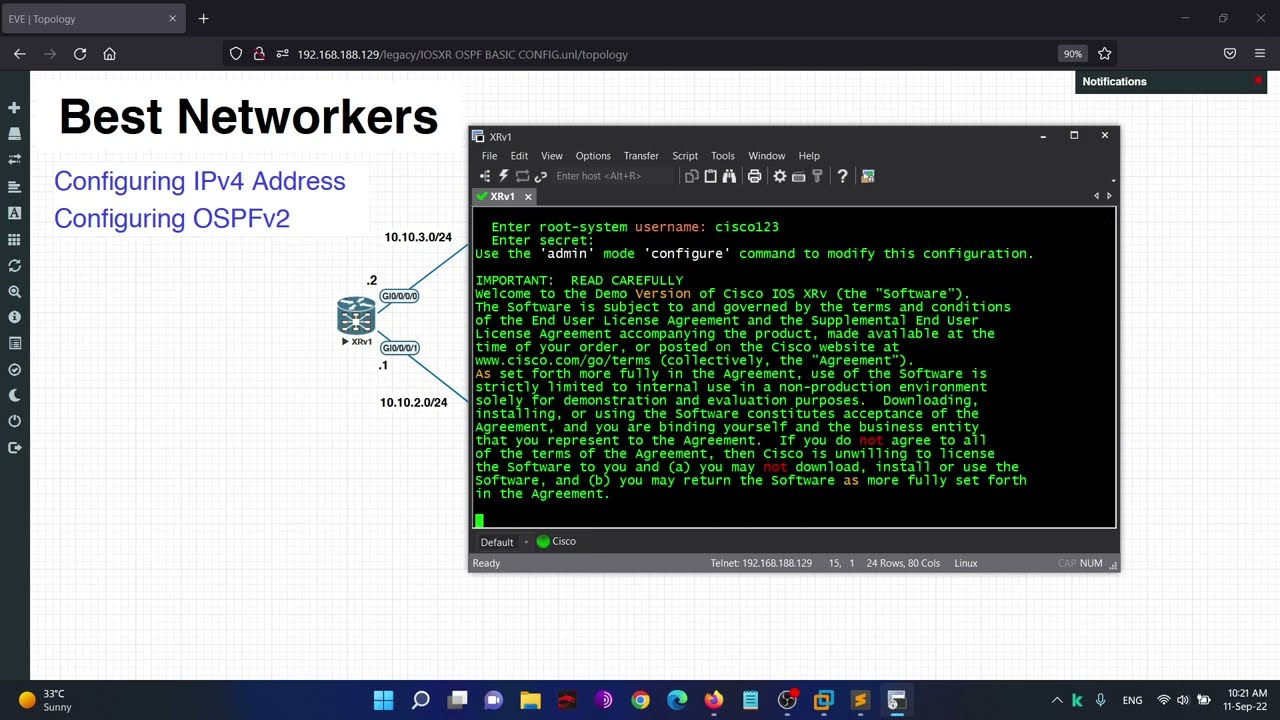Open the Help menu in SecureCRT

point(809,156)
